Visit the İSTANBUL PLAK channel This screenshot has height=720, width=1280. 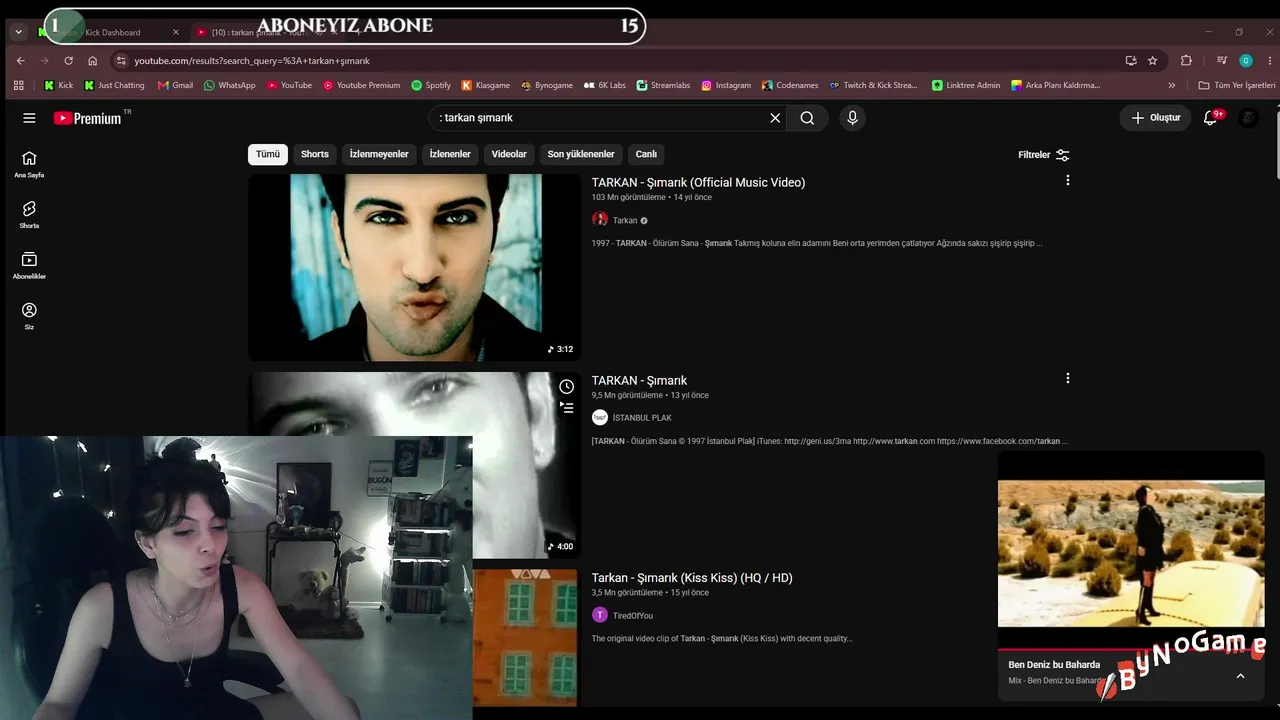pyautogui.click(x=642, y=418)
